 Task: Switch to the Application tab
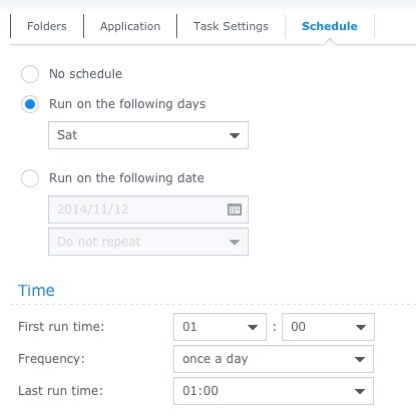[130, 26]
